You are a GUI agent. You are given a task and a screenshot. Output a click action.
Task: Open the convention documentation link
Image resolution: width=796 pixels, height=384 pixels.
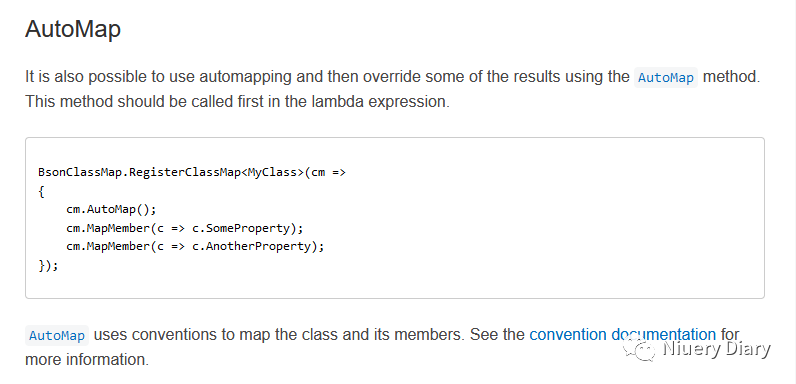click(x=622, y=335)
